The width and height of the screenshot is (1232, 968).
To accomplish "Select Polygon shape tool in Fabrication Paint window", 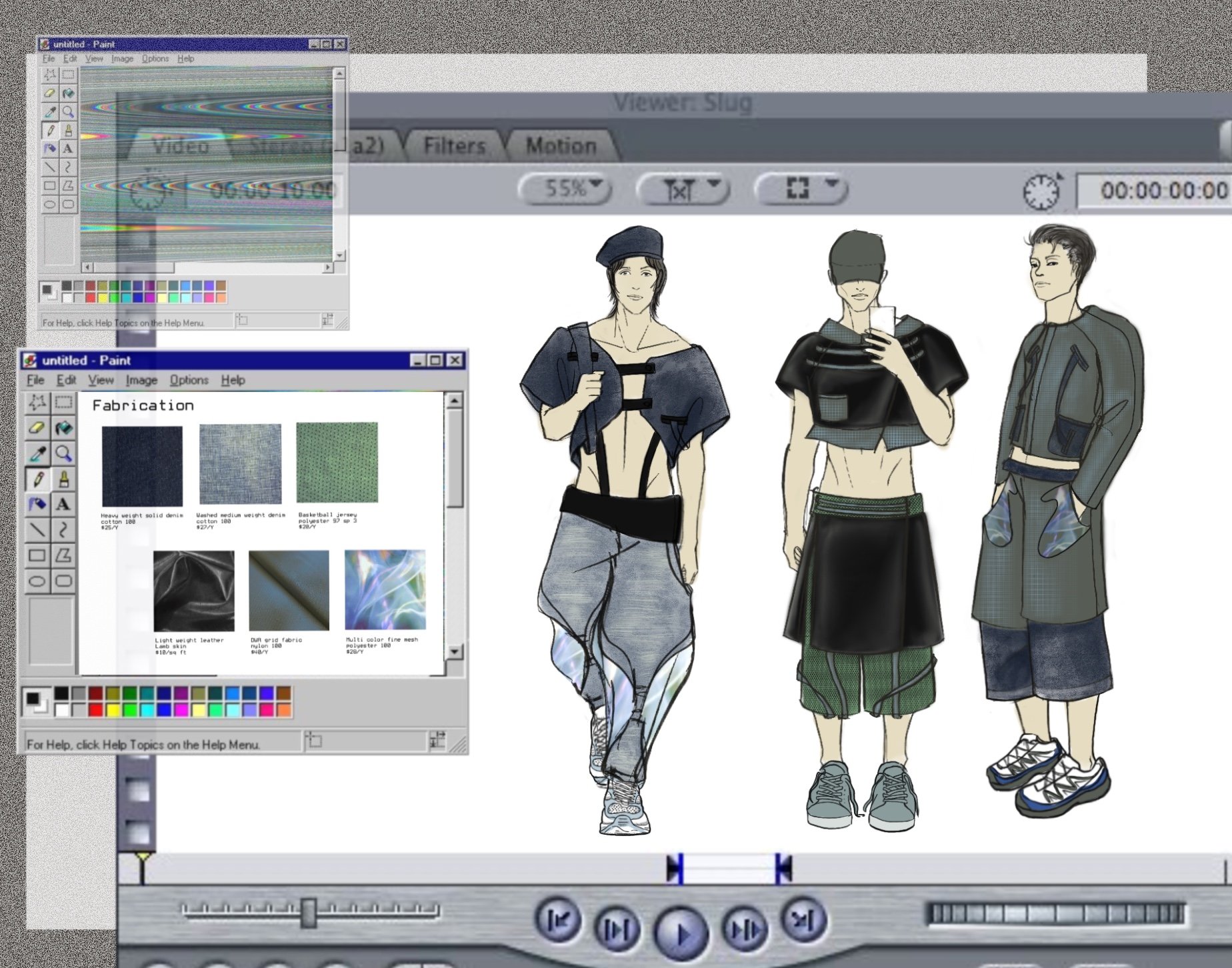I will coord(63,555).
